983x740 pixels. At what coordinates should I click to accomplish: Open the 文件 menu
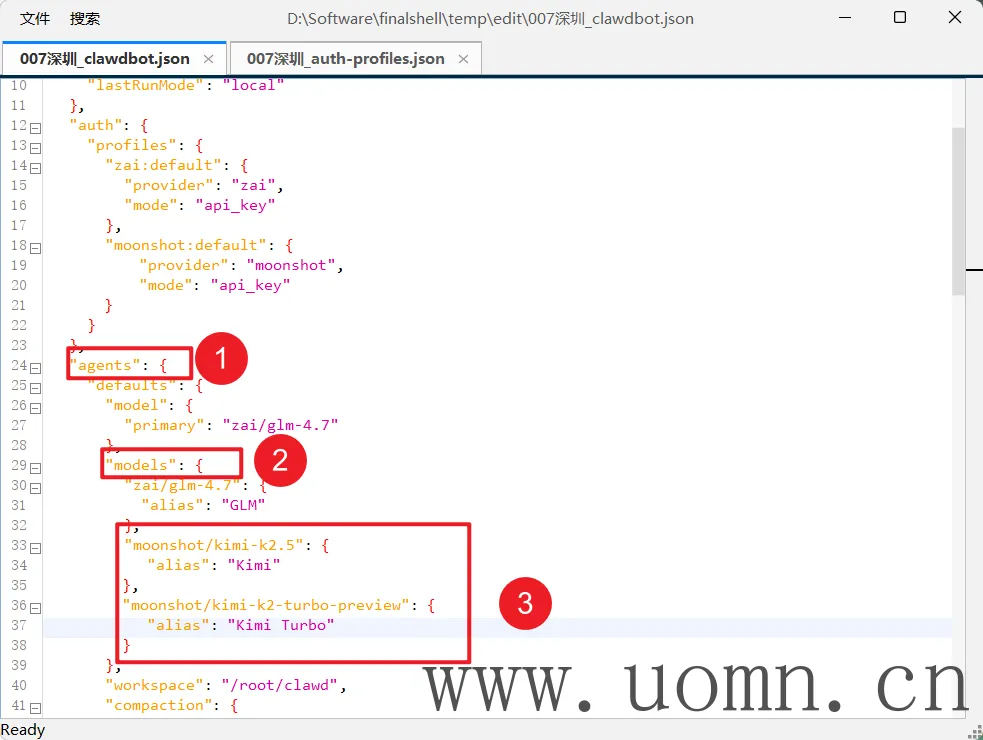pyautogui.click(x=35, y=18)
